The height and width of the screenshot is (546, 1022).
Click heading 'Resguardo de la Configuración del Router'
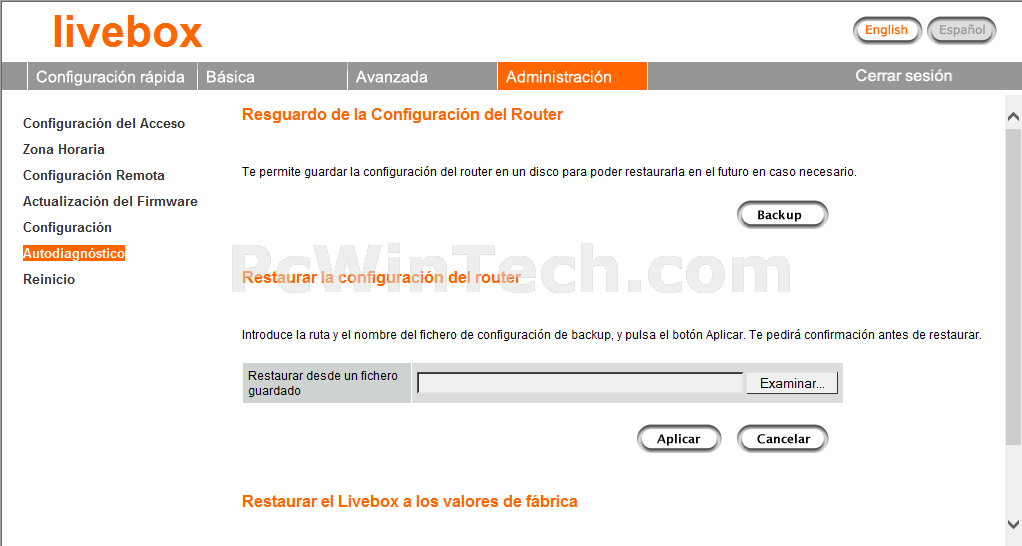click(x=402, y=115)
